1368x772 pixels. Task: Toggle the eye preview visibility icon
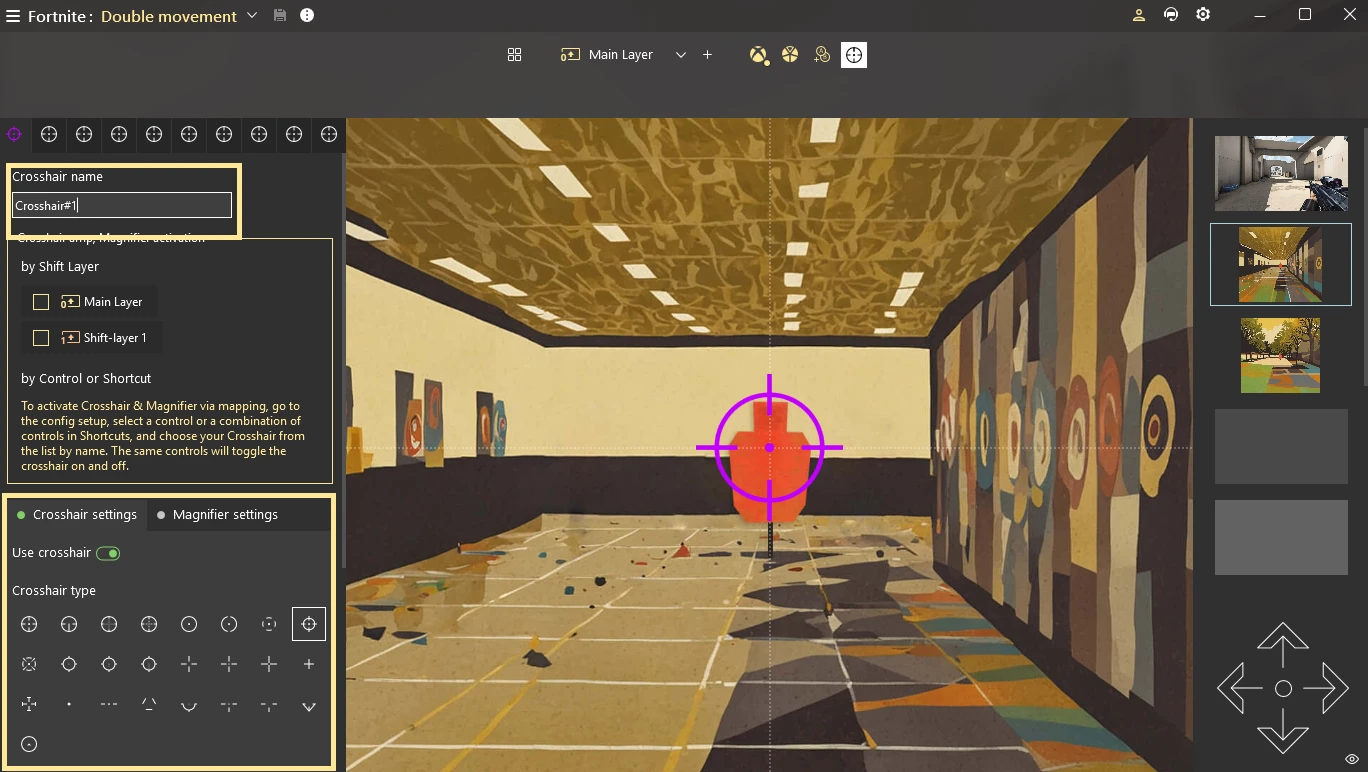point(1351,760)
